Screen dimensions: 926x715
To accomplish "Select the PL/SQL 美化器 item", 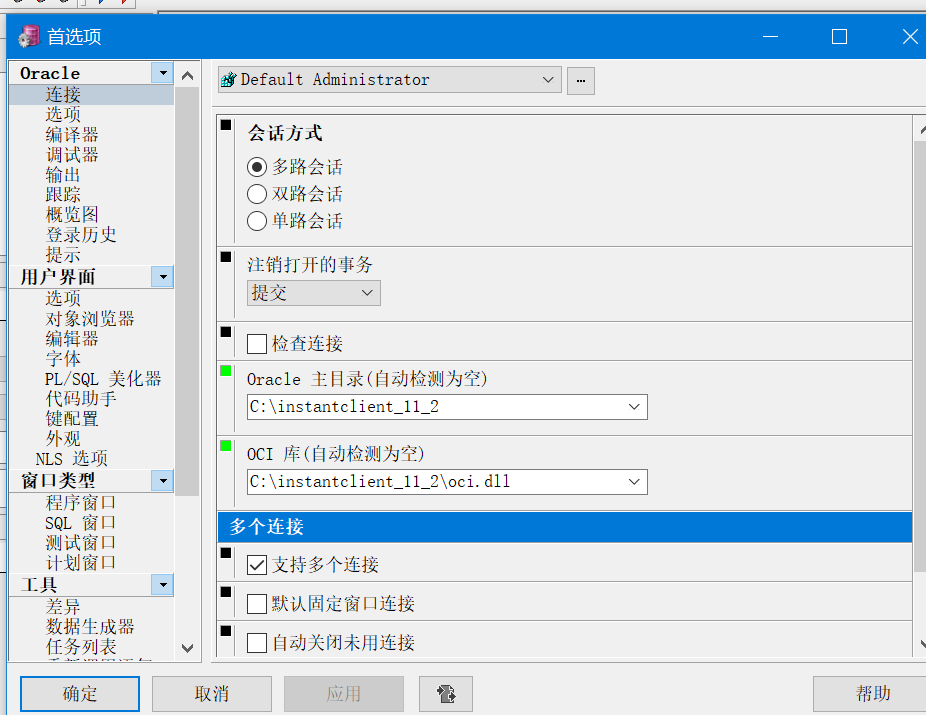I will (x=103, y=378).
